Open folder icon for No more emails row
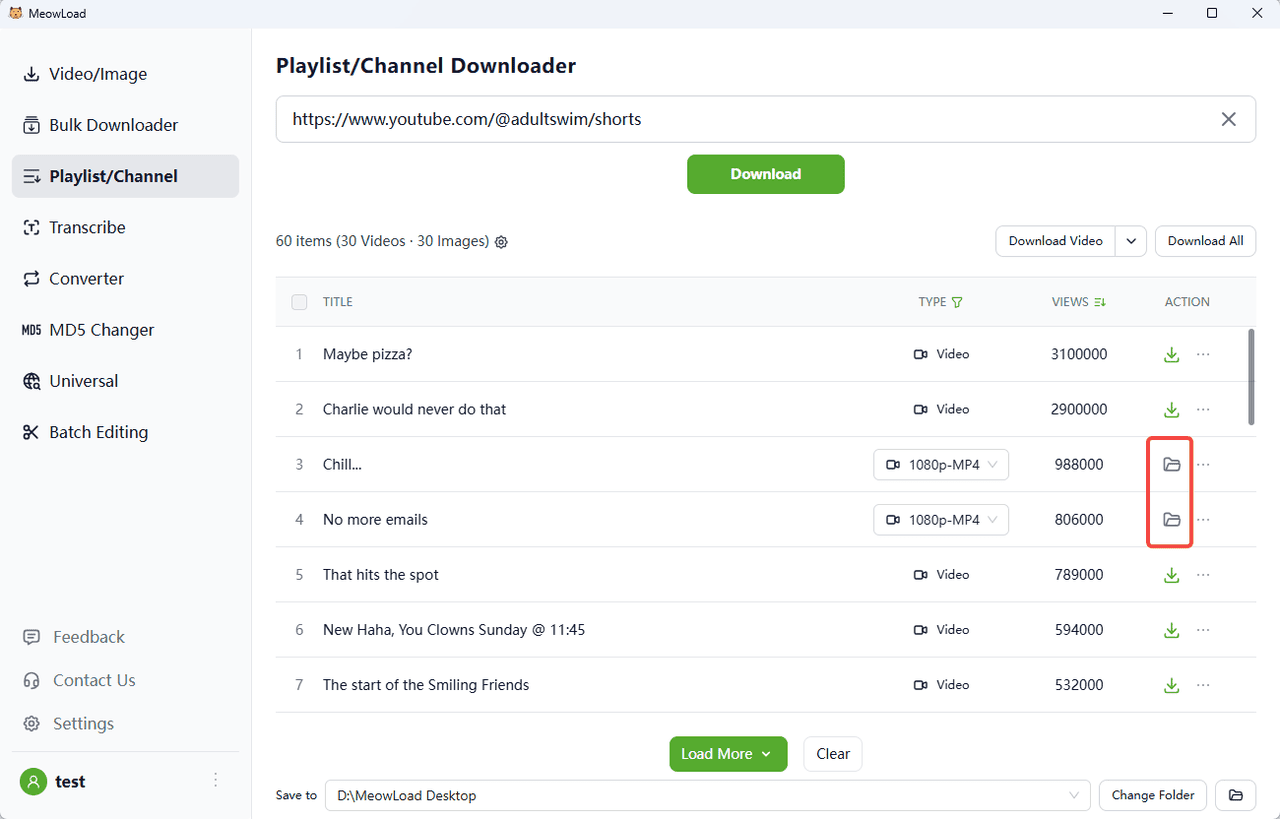 click(1171, 520)
